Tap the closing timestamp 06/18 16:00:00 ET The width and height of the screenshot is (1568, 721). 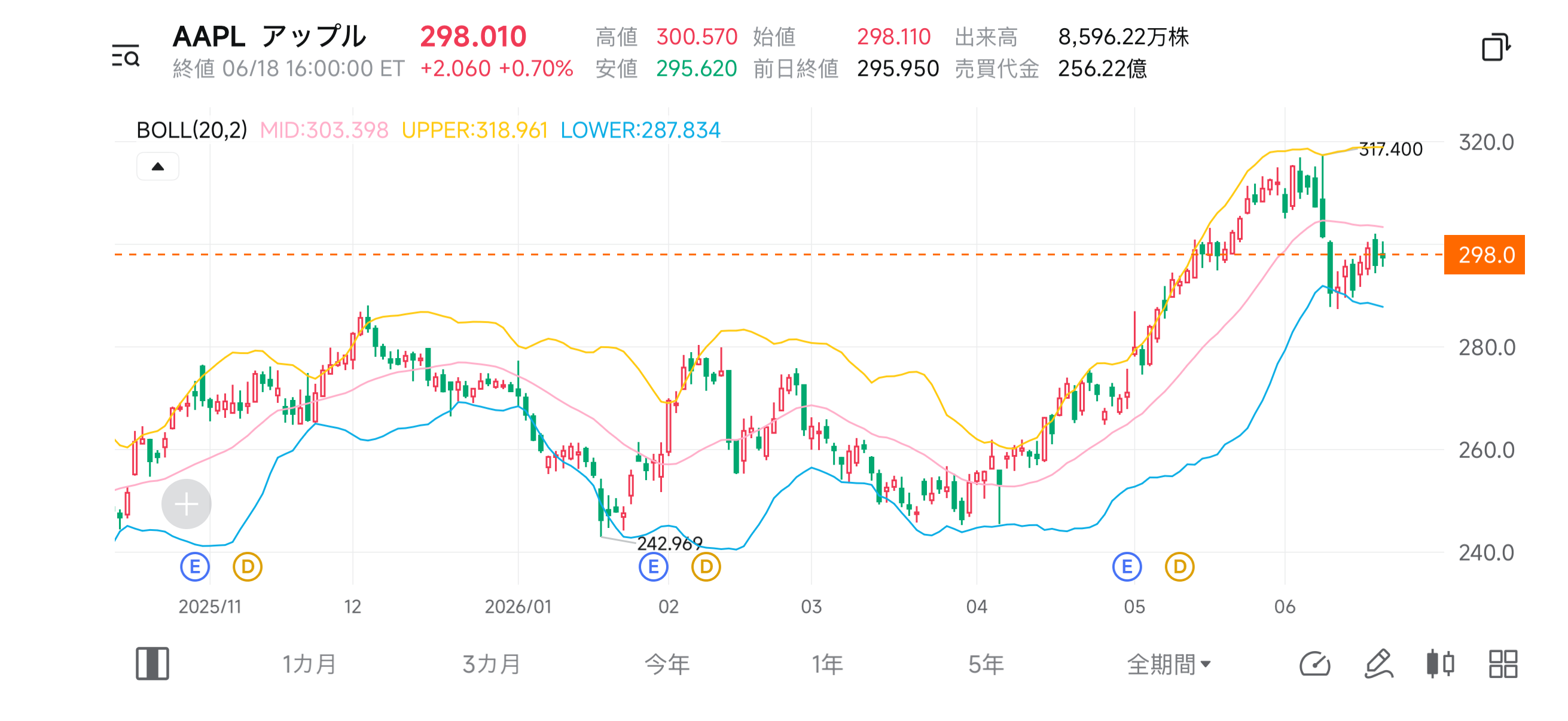[313, 69]
